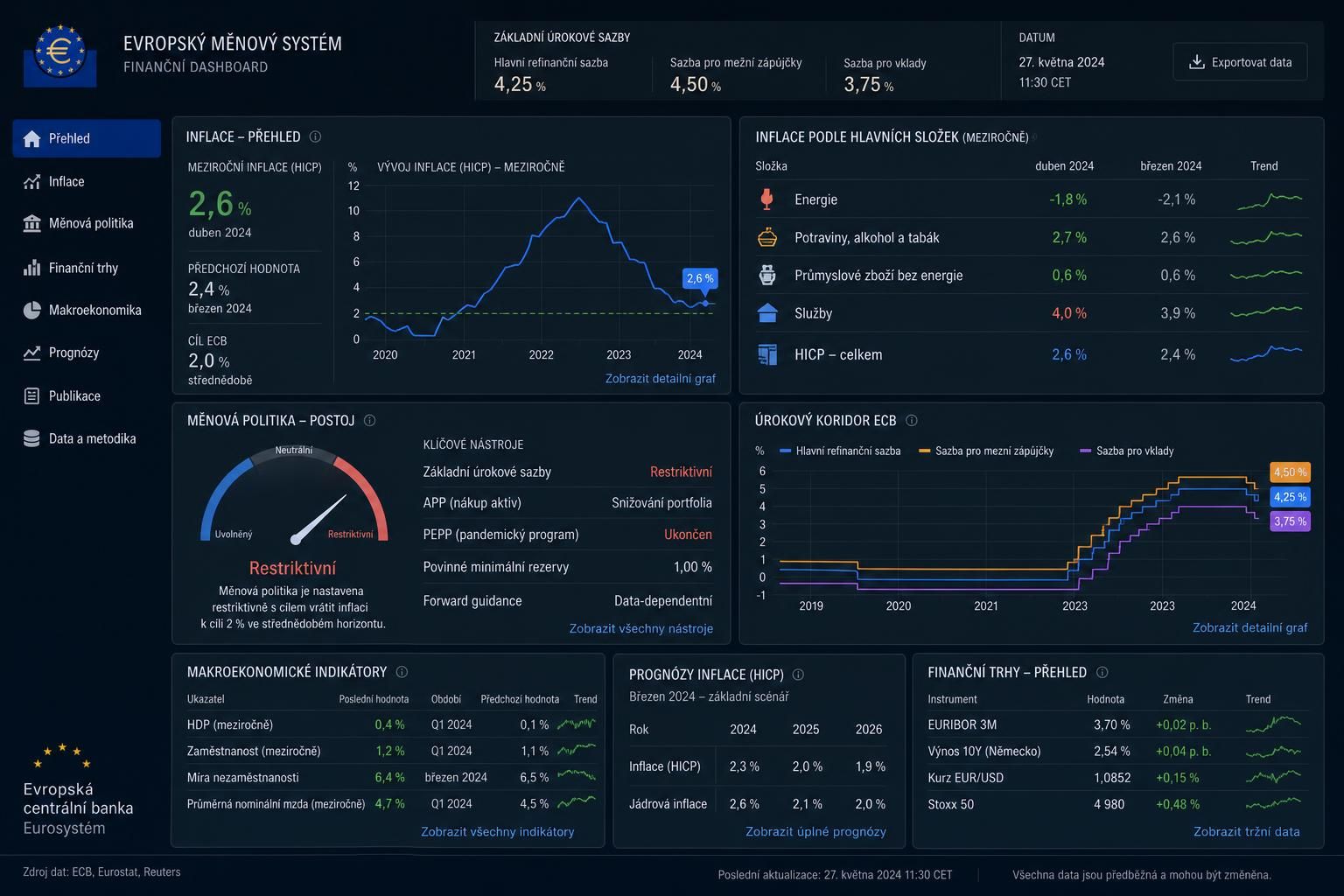Click Exportovat data button

click(1240, 62)
